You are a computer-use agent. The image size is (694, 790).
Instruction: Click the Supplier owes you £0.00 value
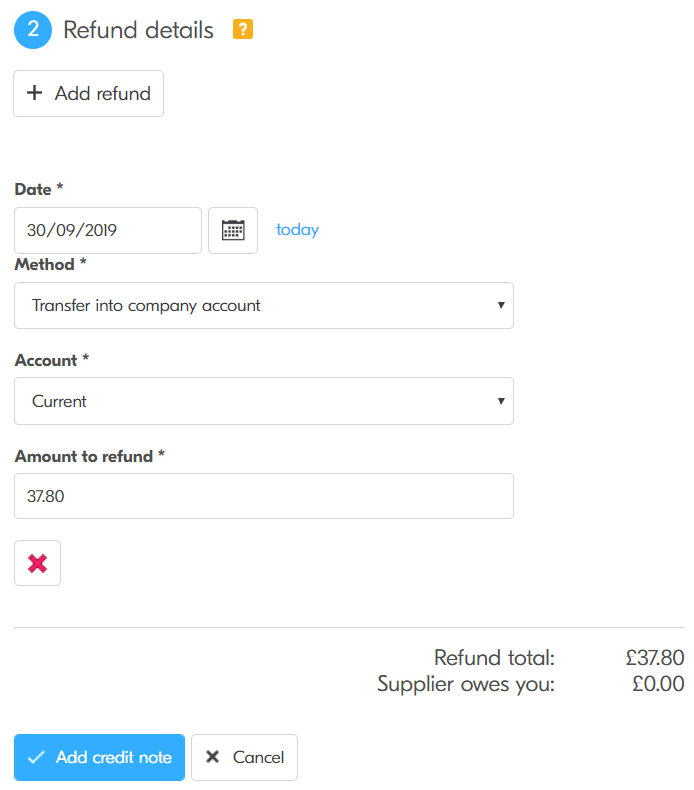pyautogui.click(x=659, y=685)
